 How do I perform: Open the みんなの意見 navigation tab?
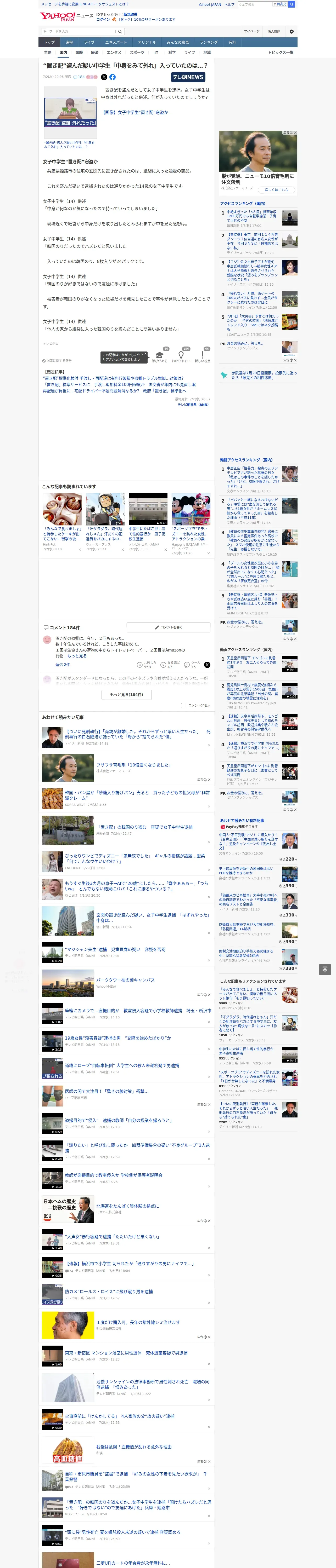click(x=178, y=43)
